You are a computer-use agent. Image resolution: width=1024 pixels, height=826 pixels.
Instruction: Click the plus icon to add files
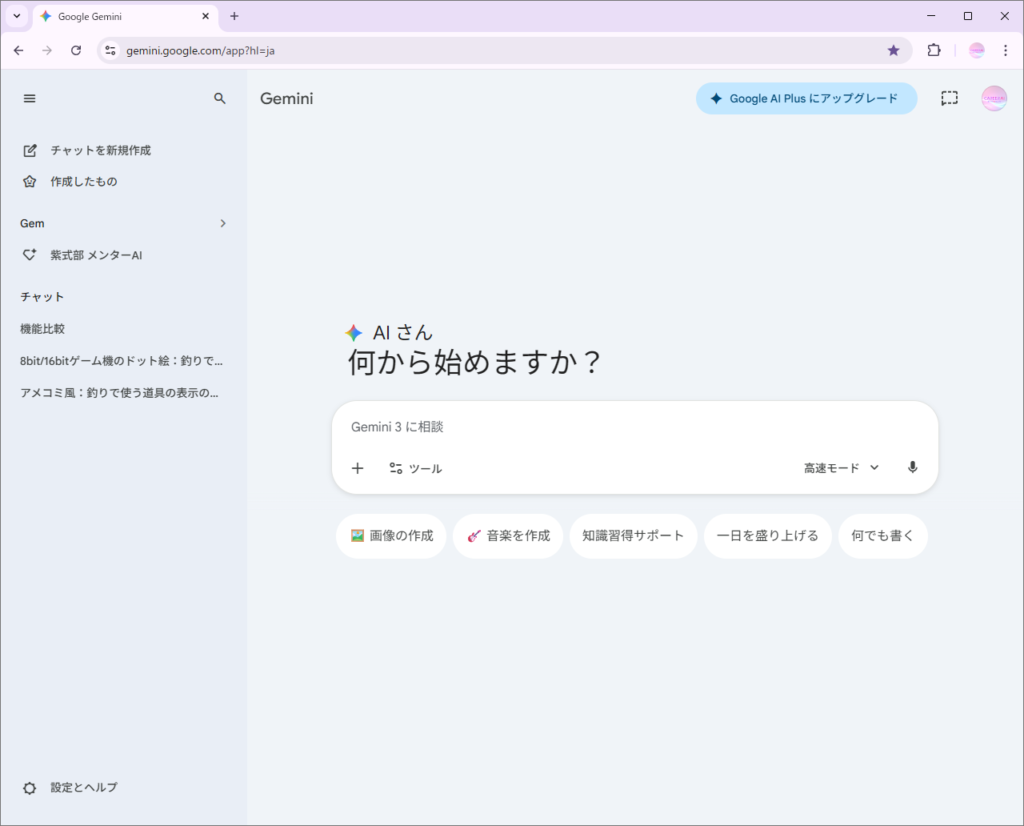[358, 468]
